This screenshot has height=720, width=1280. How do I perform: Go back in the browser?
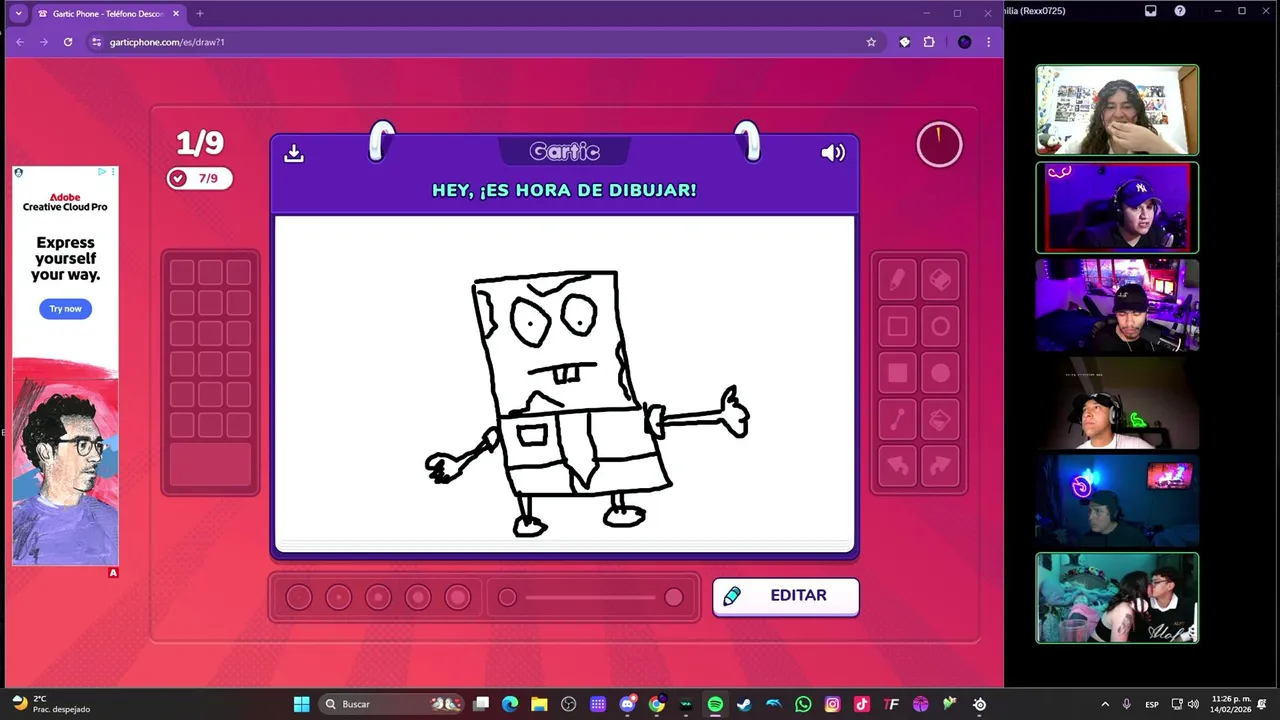click(x=19, y=42)
